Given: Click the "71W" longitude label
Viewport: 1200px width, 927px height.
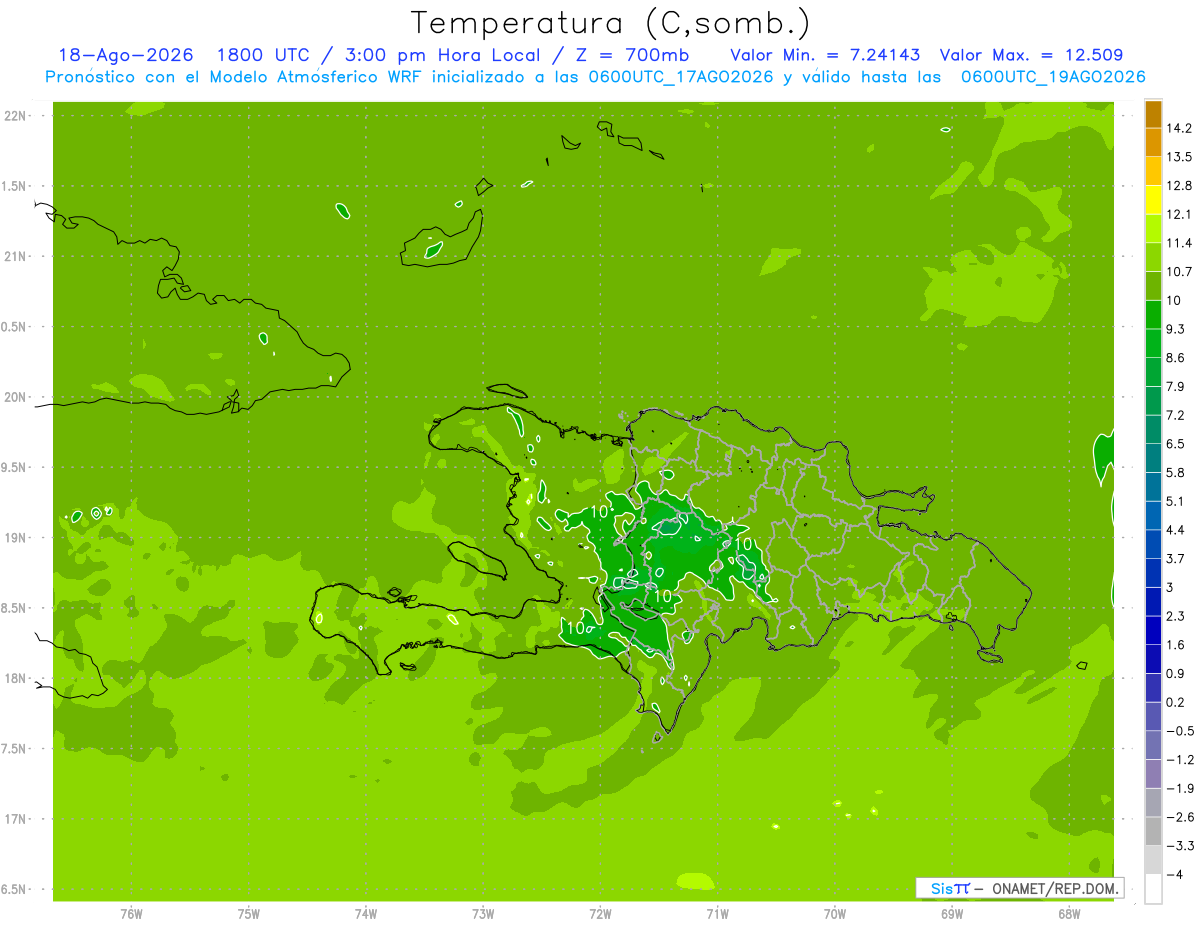Looking at the screenshot, I should point(717,913).
